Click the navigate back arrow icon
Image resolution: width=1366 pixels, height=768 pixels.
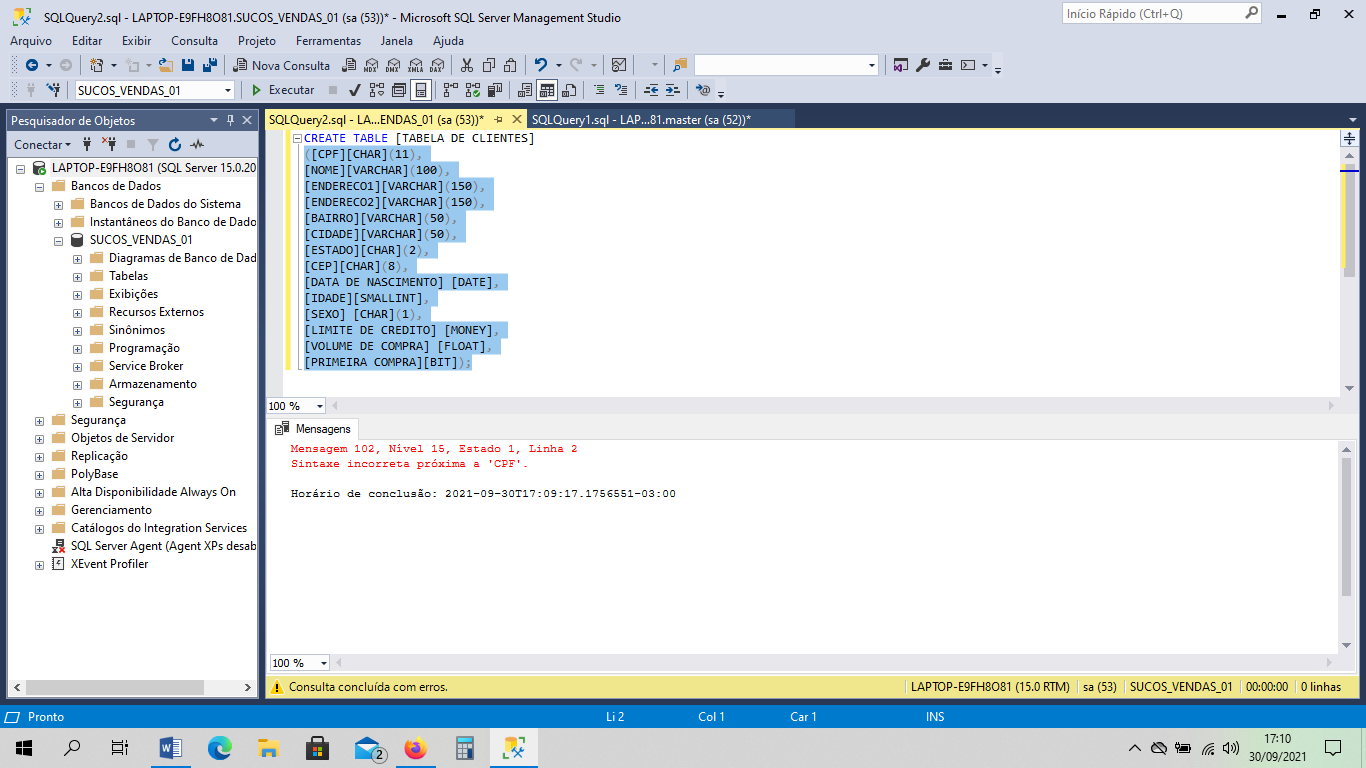point(31,65)
